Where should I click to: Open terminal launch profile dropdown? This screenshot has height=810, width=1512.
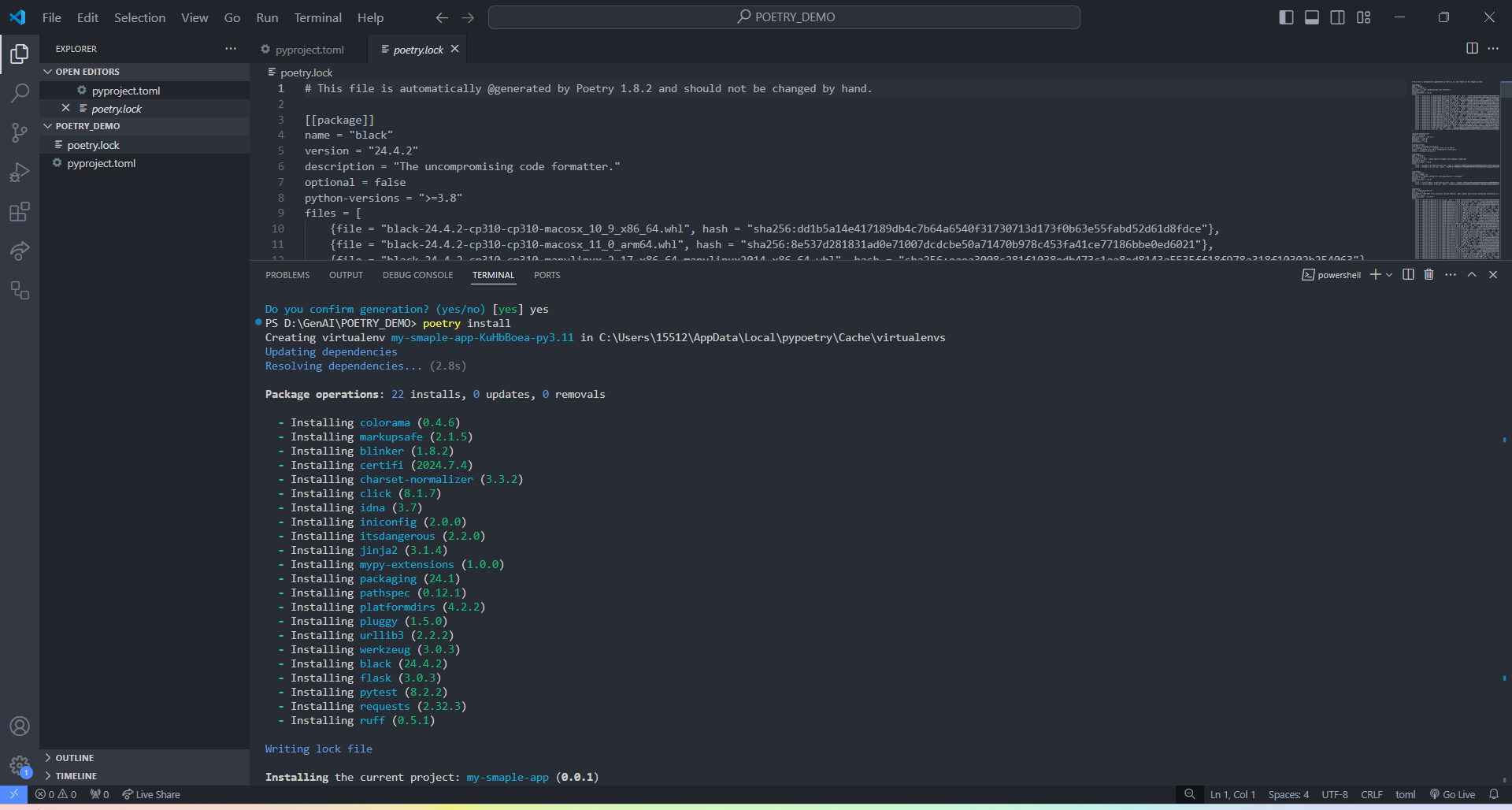(1389, 274)
